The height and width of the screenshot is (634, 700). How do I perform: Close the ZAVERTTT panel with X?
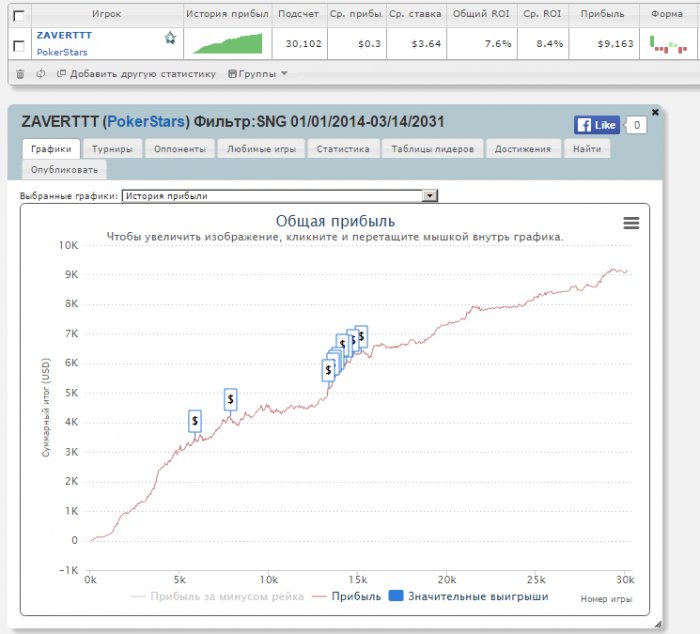[655, 112]
